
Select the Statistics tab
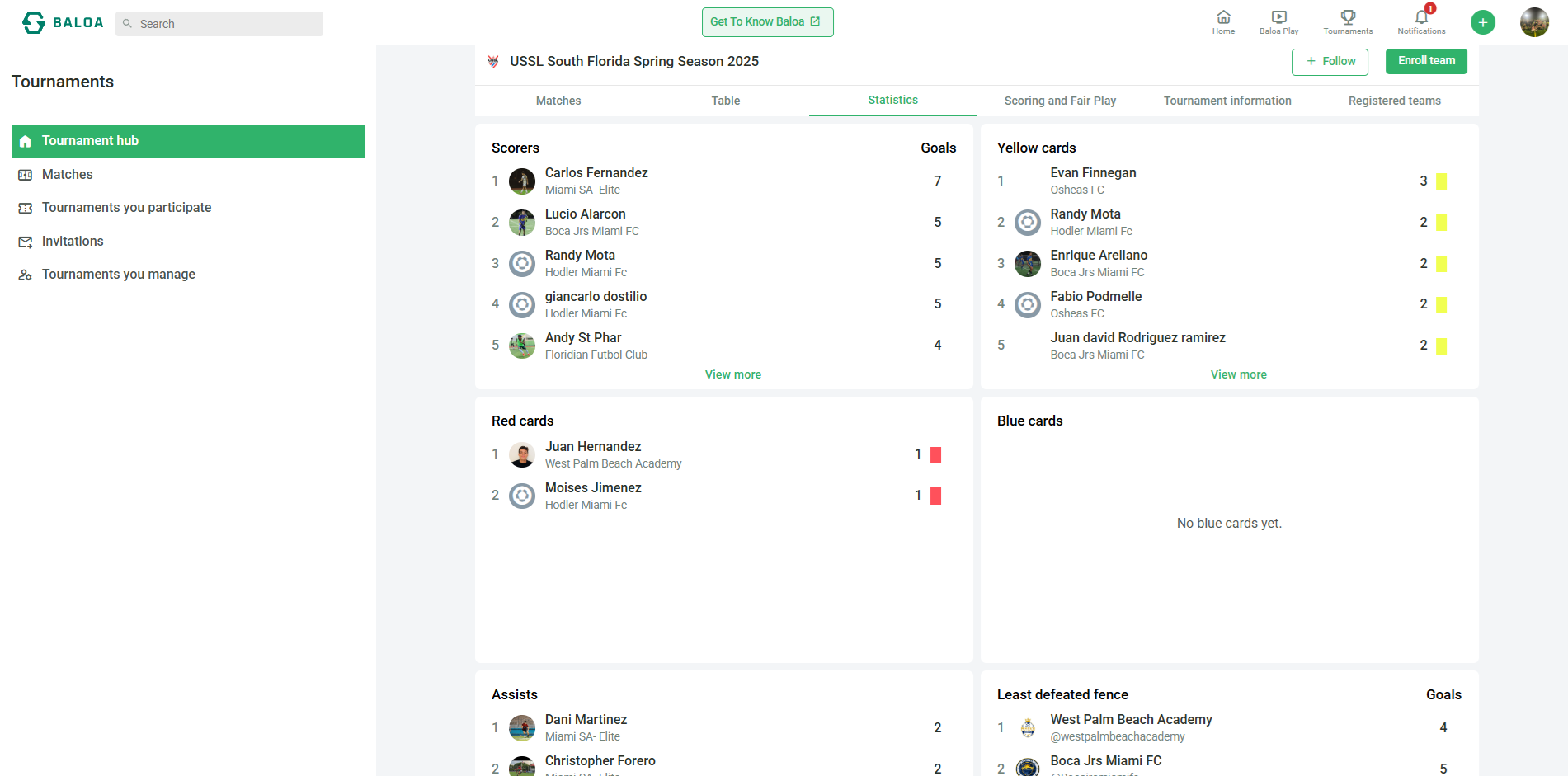coord(892,100)
